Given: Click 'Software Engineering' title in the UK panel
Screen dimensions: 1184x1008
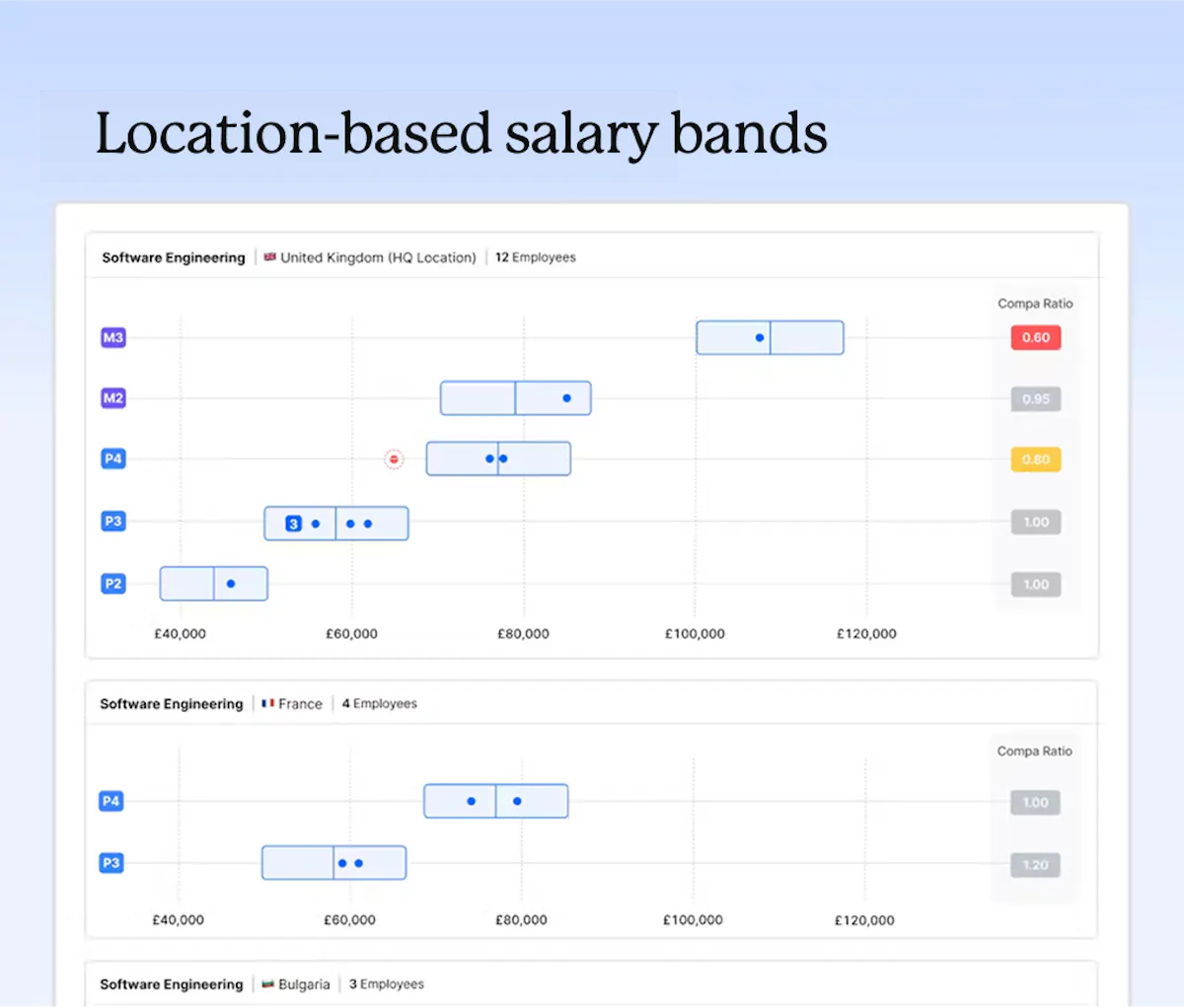Looking at the screenshot, I should pyautogui.click(x=174, y=257).
